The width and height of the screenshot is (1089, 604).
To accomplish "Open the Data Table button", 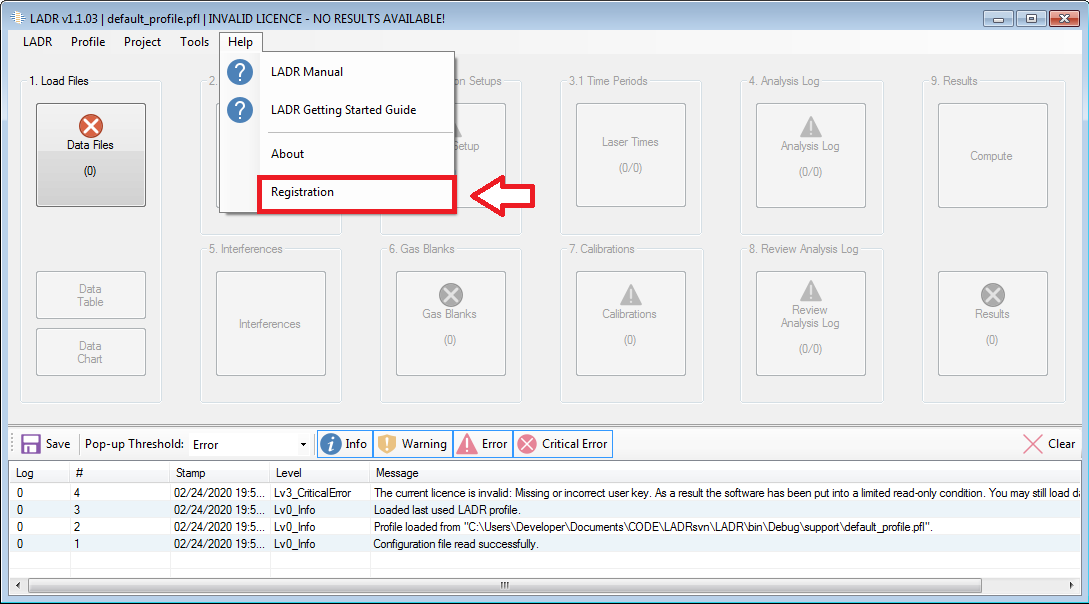I will tap(91, 295).
